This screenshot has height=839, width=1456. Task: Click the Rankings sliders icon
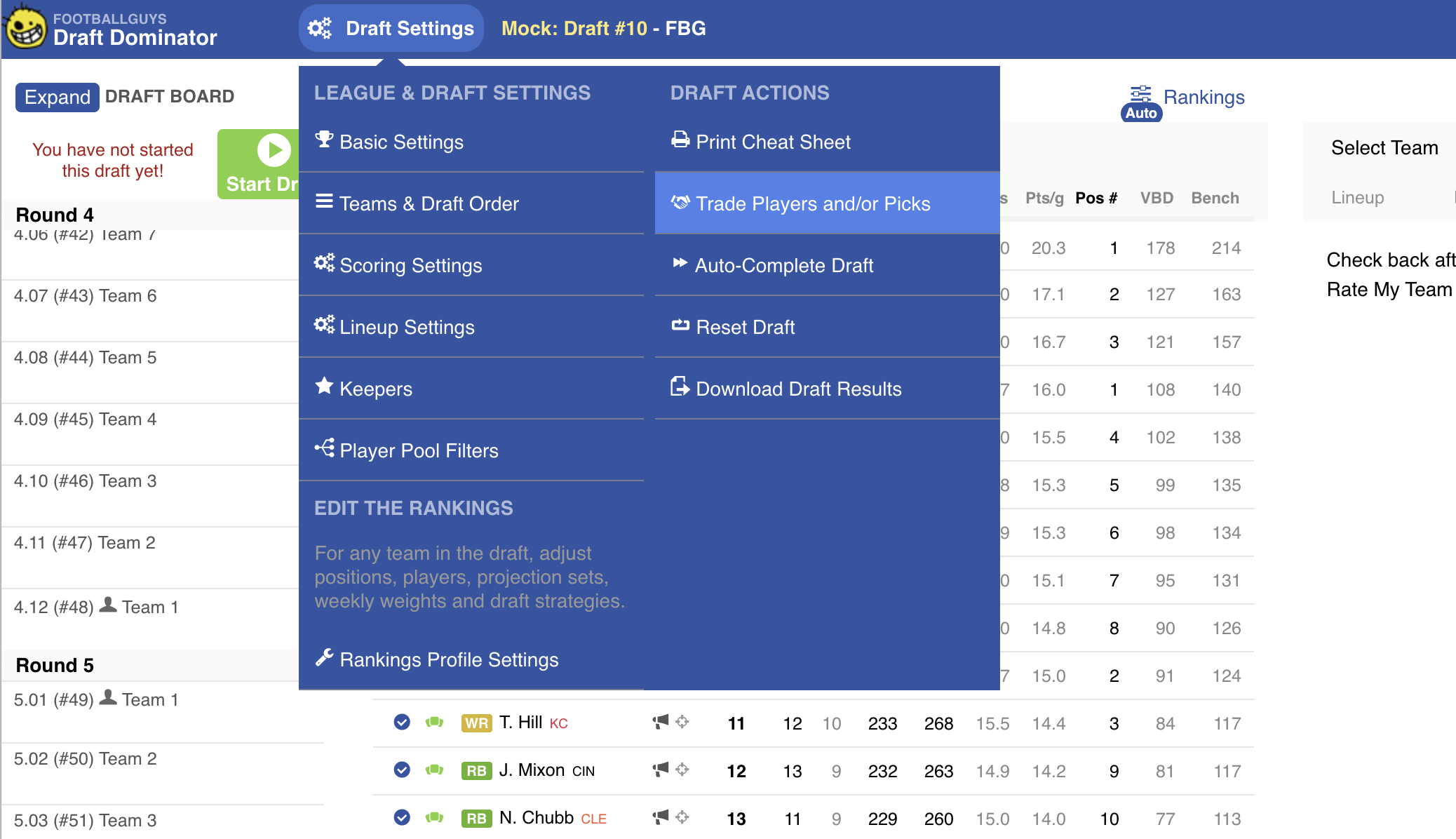pos(1141,94)
